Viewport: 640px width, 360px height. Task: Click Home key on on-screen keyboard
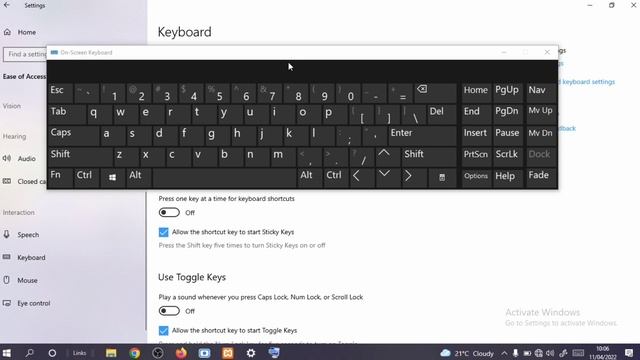pos(476,93)
